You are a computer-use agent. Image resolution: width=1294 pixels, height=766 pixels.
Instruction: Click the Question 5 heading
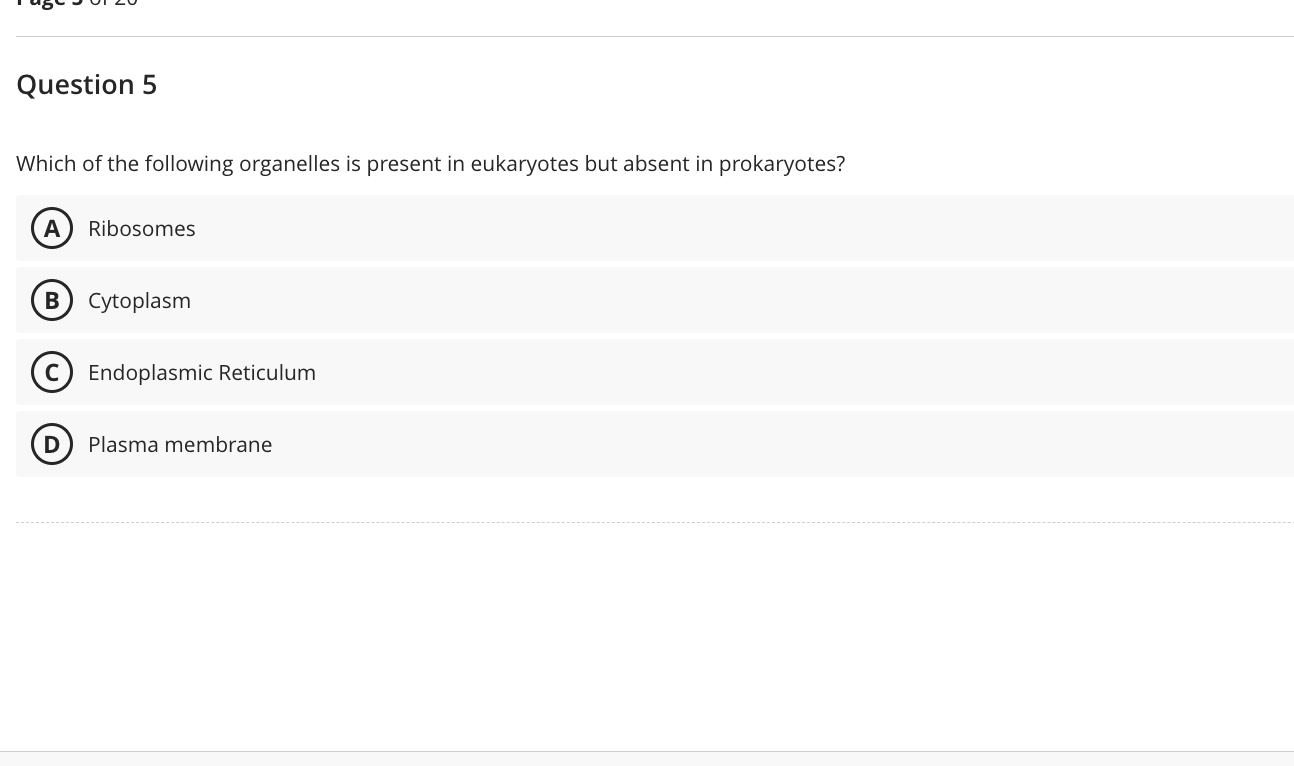tap(86, 84)
